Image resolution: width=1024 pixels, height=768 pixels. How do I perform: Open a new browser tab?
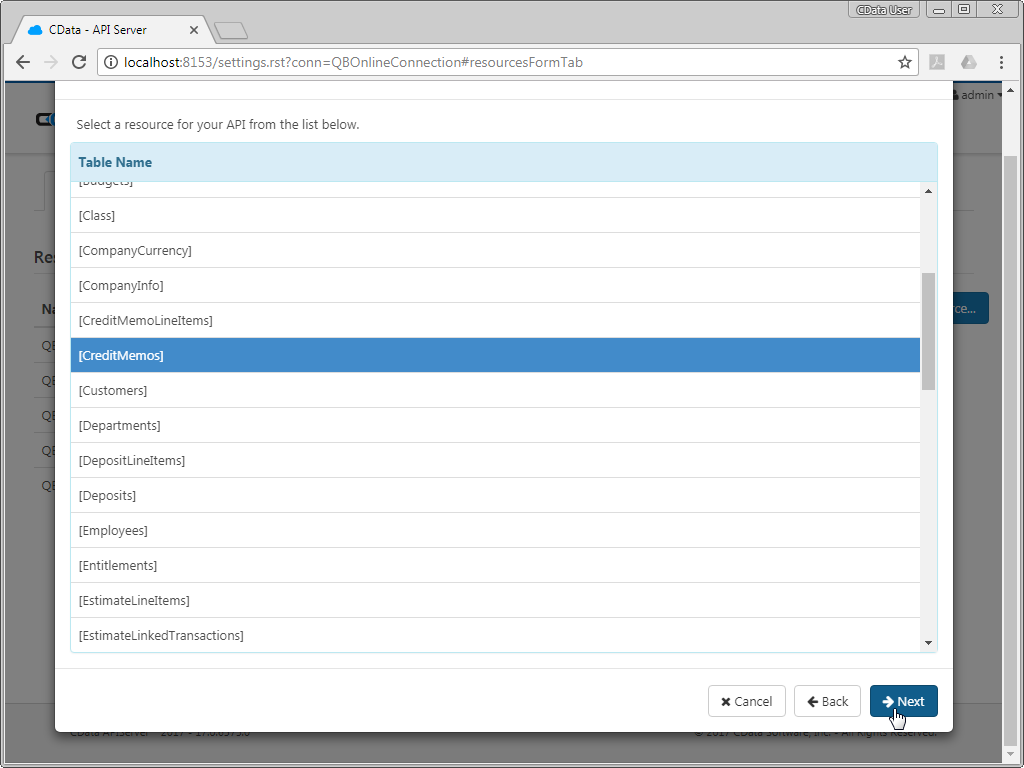(x=230, y=31)
